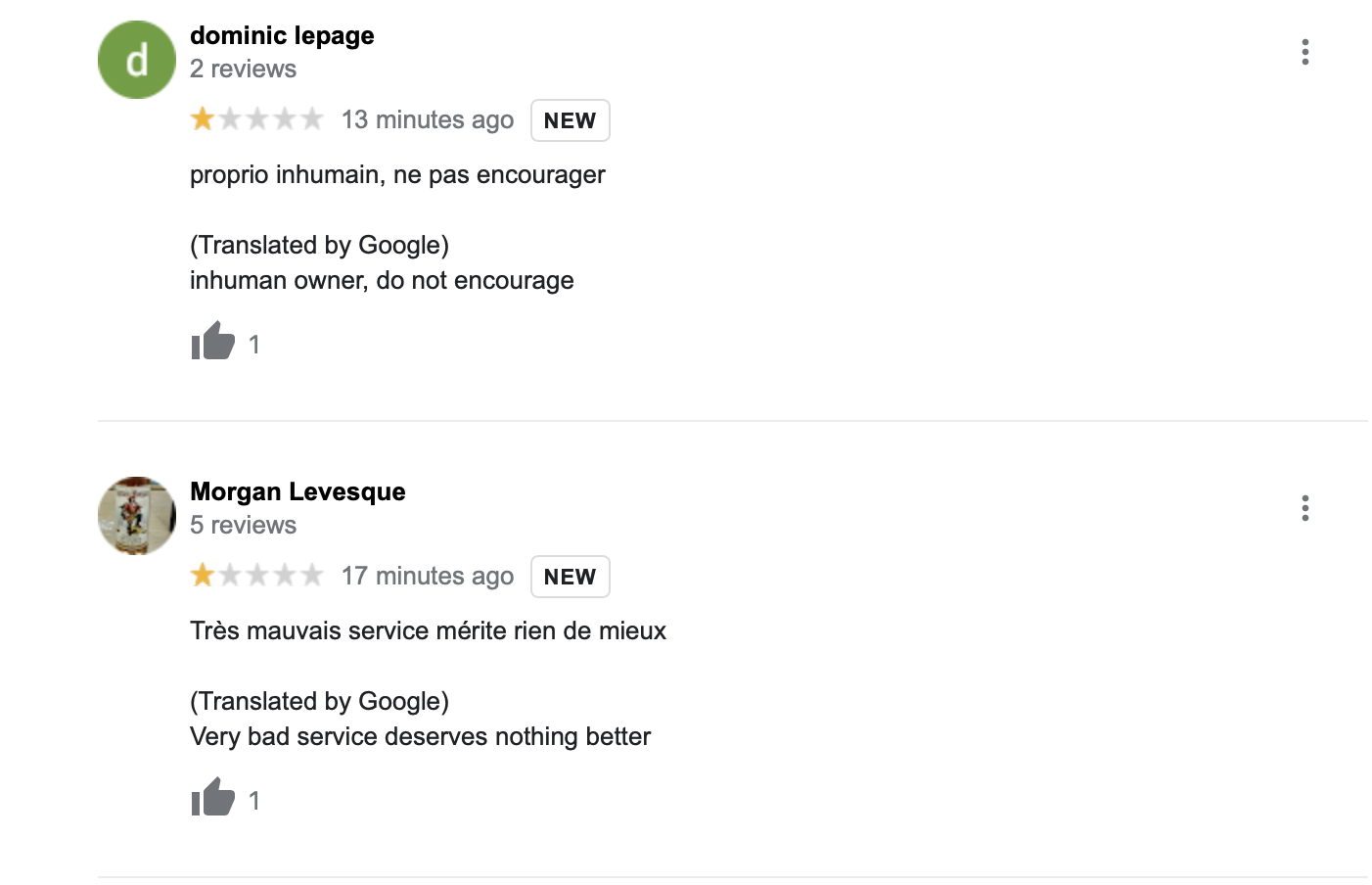1372x885 pixels.
Task: Like dominic lepage's review with thumbs up
Action: click(x=212, y=342)
